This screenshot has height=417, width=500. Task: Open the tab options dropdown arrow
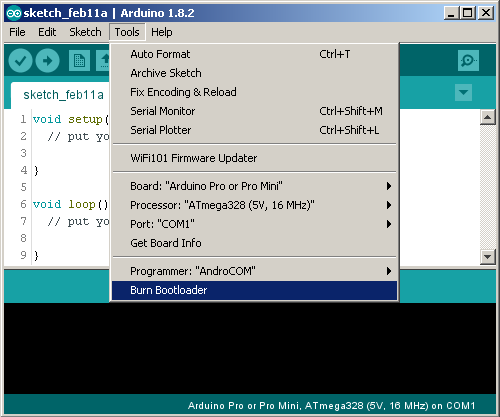463,92
